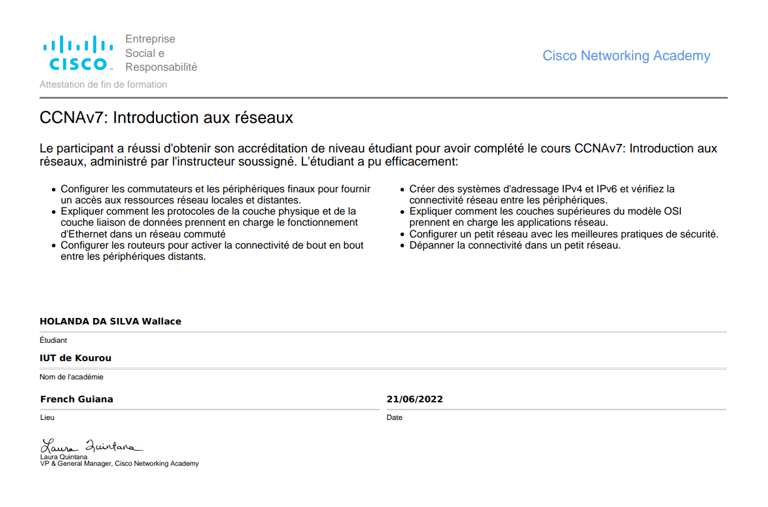This screenshot has width=768, height=507.
Task: Click the Cisco logo
Action: (x=78, y=52)
